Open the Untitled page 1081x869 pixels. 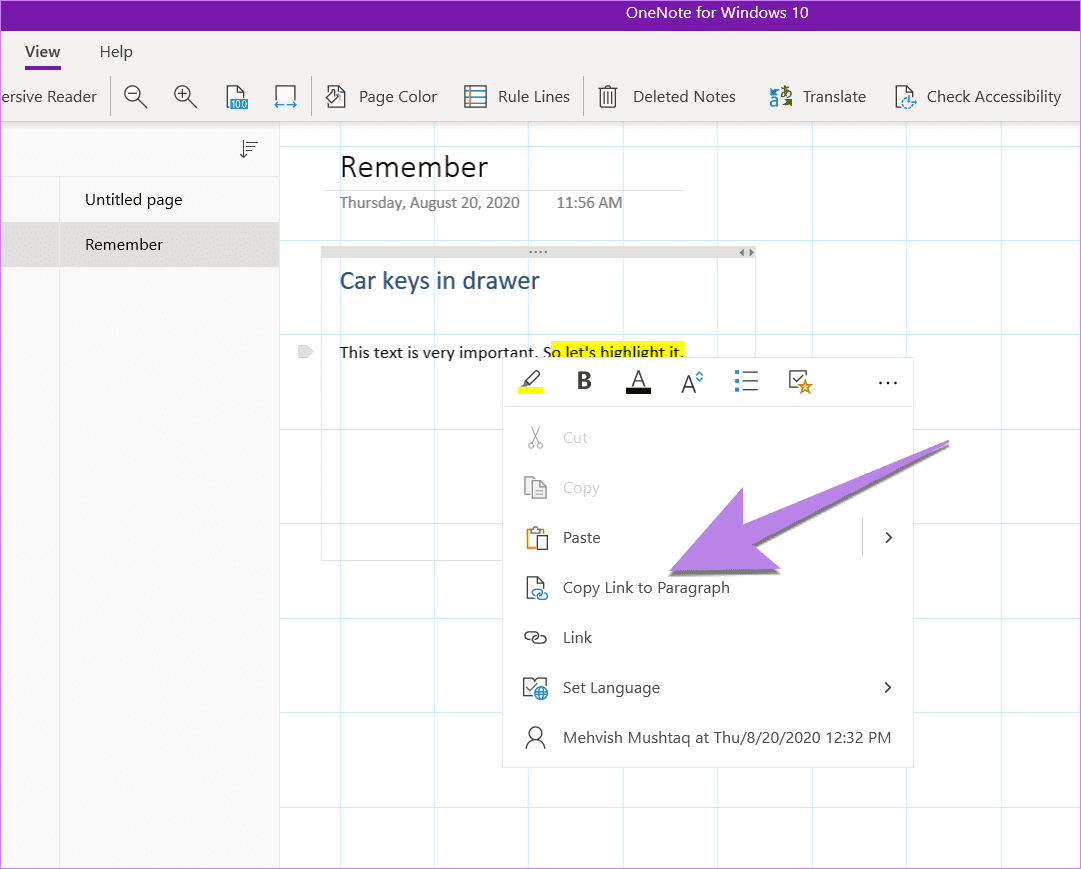click(x=169, y=199)
